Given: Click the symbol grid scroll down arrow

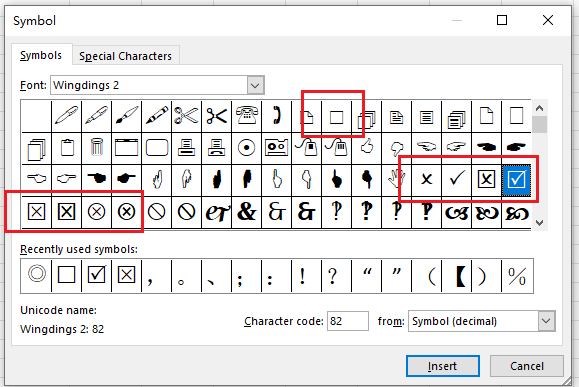Looking at the screenshot, I should (x=539, y=223).
